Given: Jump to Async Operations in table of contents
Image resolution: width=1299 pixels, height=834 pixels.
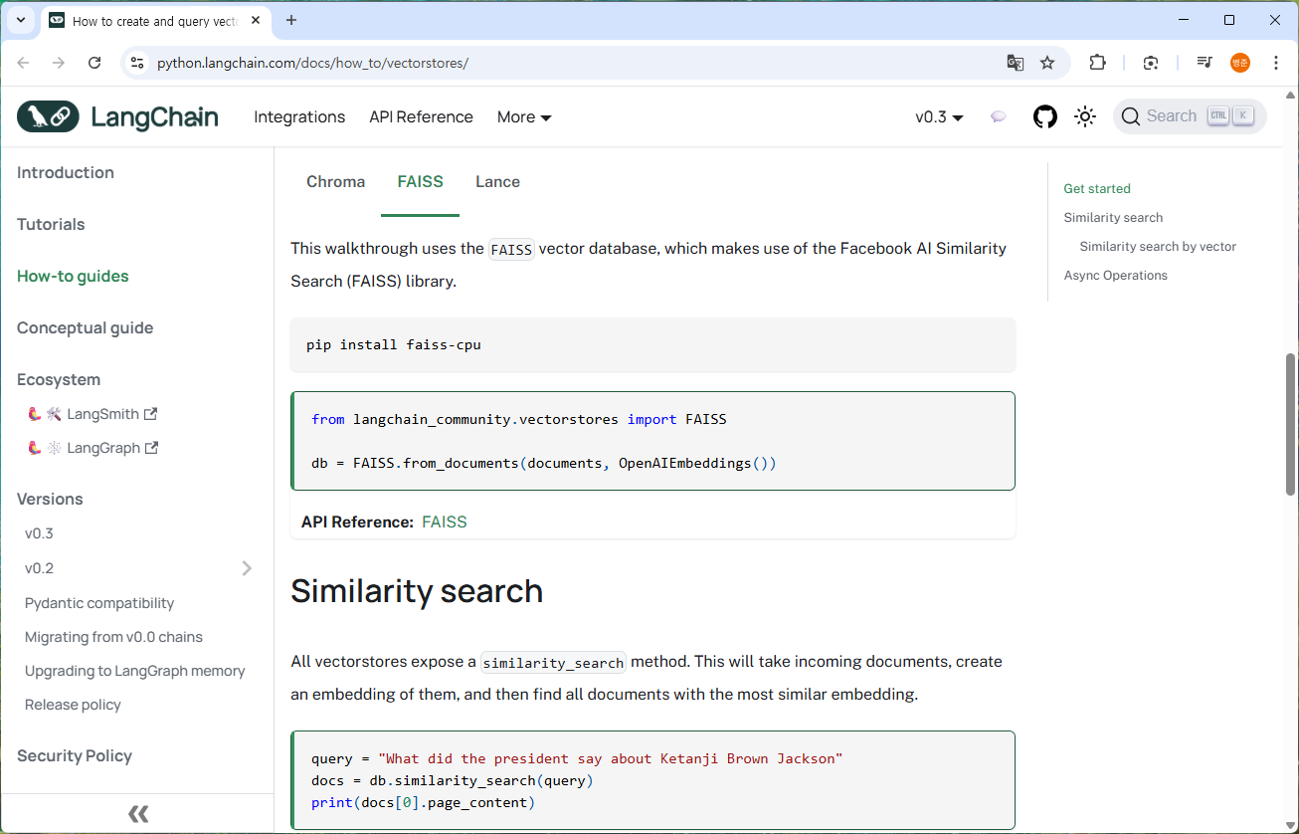Looking at the screenshot, I should [1115, 276].
